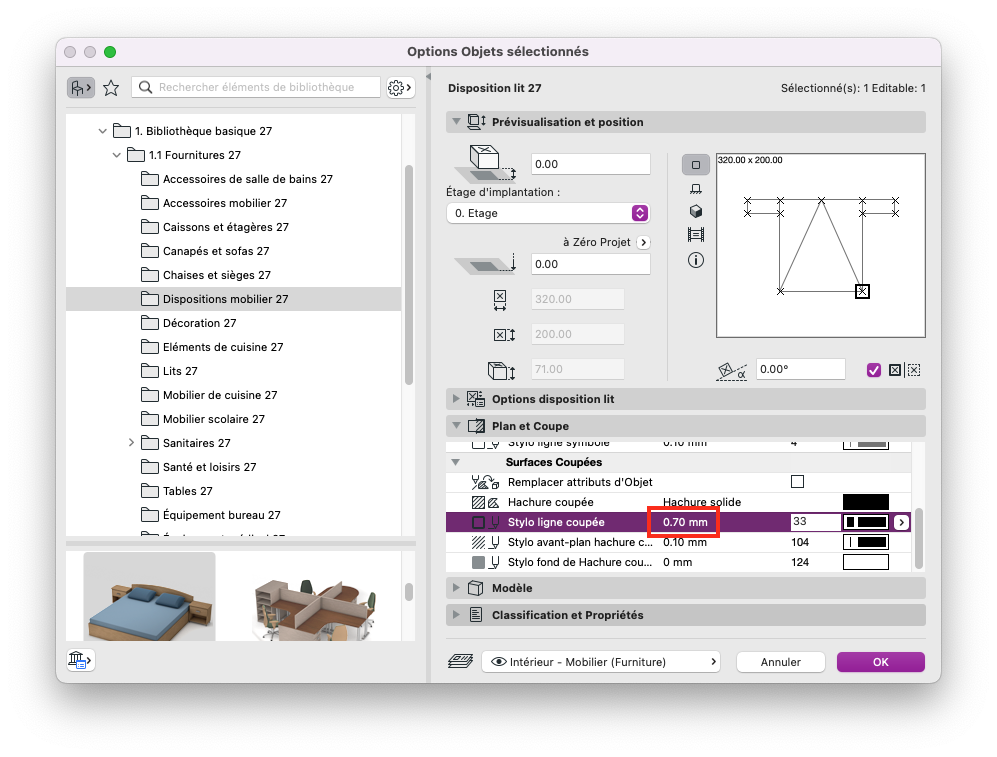Show favorites with the star icon
This screenshot has width=997, height=757.
click(111, 87)
